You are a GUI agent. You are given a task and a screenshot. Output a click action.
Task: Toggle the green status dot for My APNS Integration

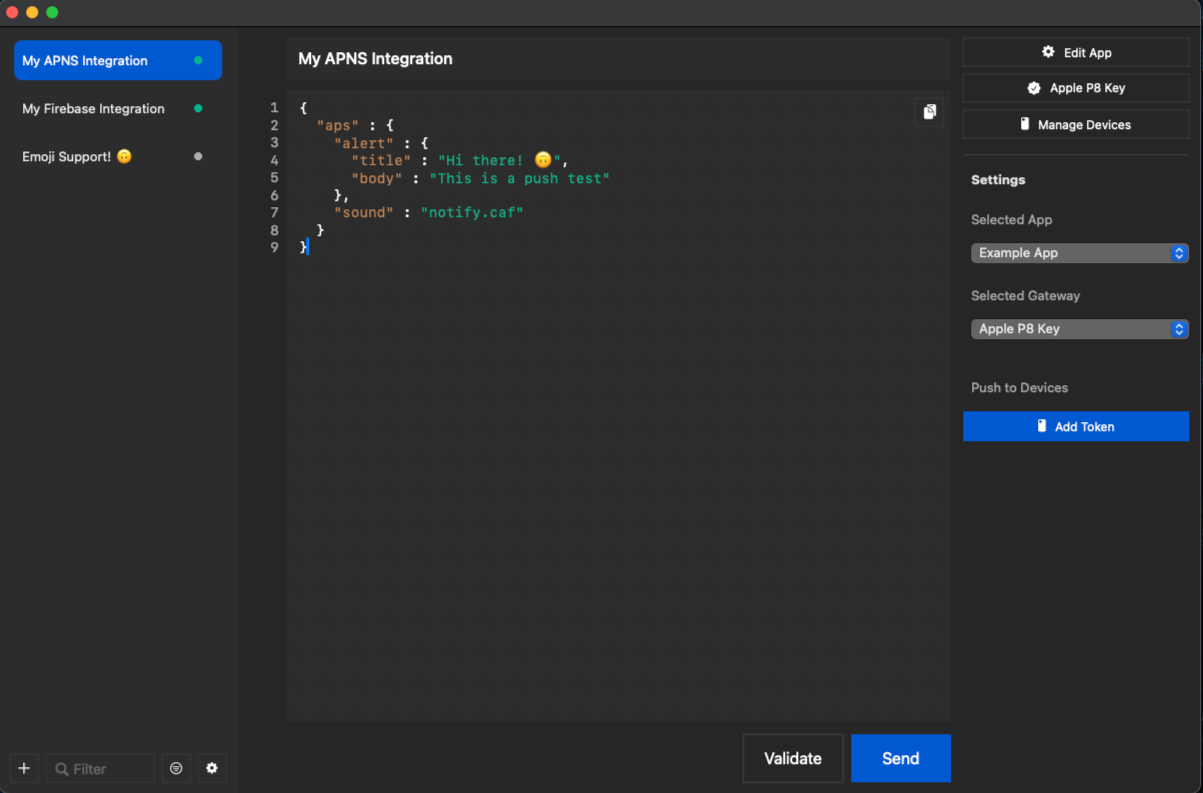[x=197, y=60]
